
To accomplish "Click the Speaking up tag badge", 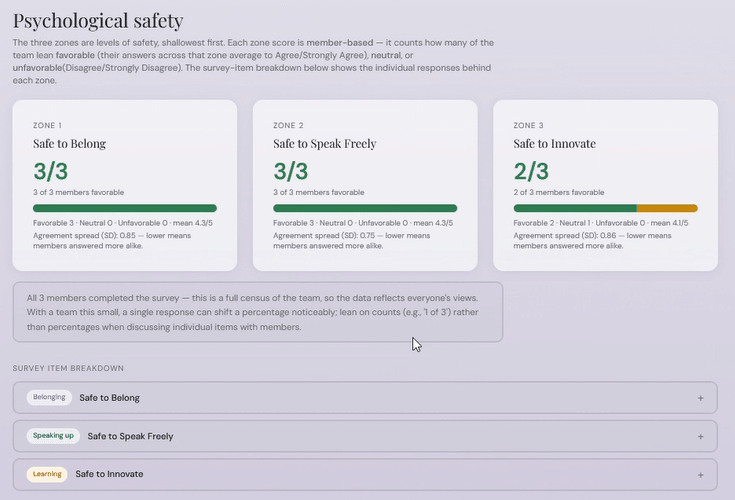I will [x=53, y=436].
